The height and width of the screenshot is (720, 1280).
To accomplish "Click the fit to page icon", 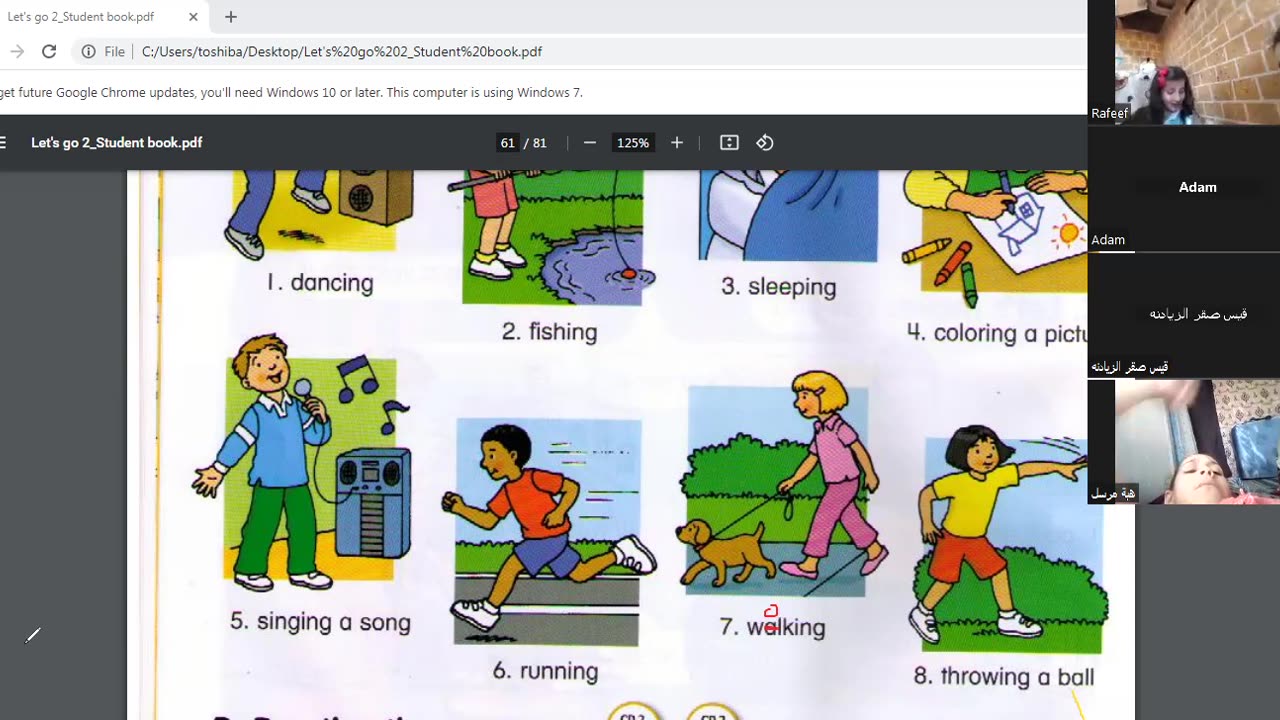I will coord(729,143).
